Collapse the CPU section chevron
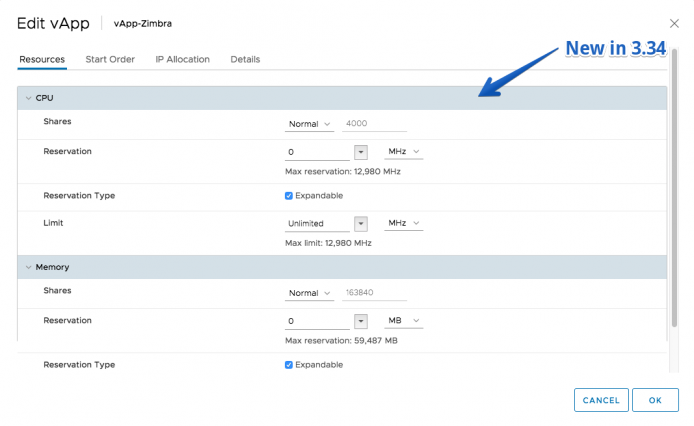Screen dimensions: 694x426 pyautogui.click(x=28, y=98)
